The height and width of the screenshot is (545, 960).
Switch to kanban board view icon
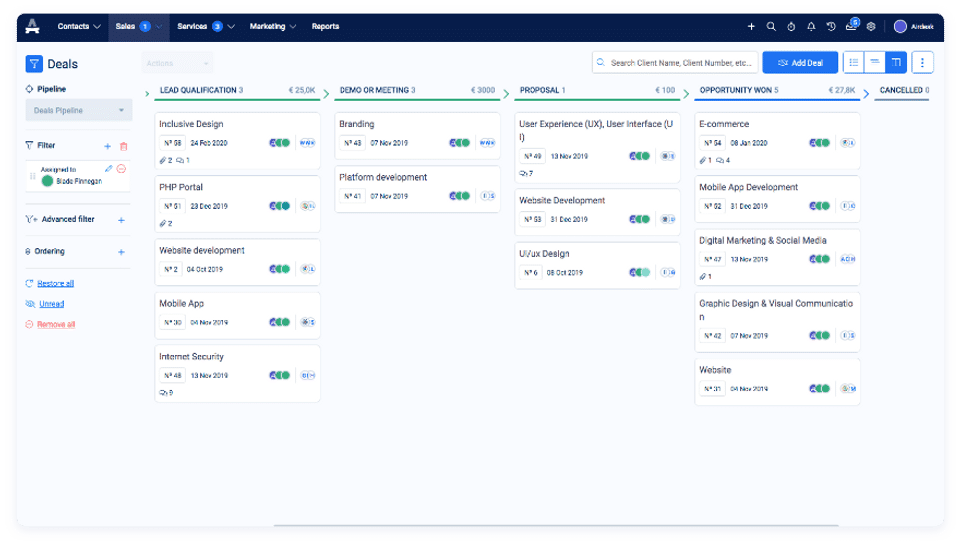pos(896,62)
